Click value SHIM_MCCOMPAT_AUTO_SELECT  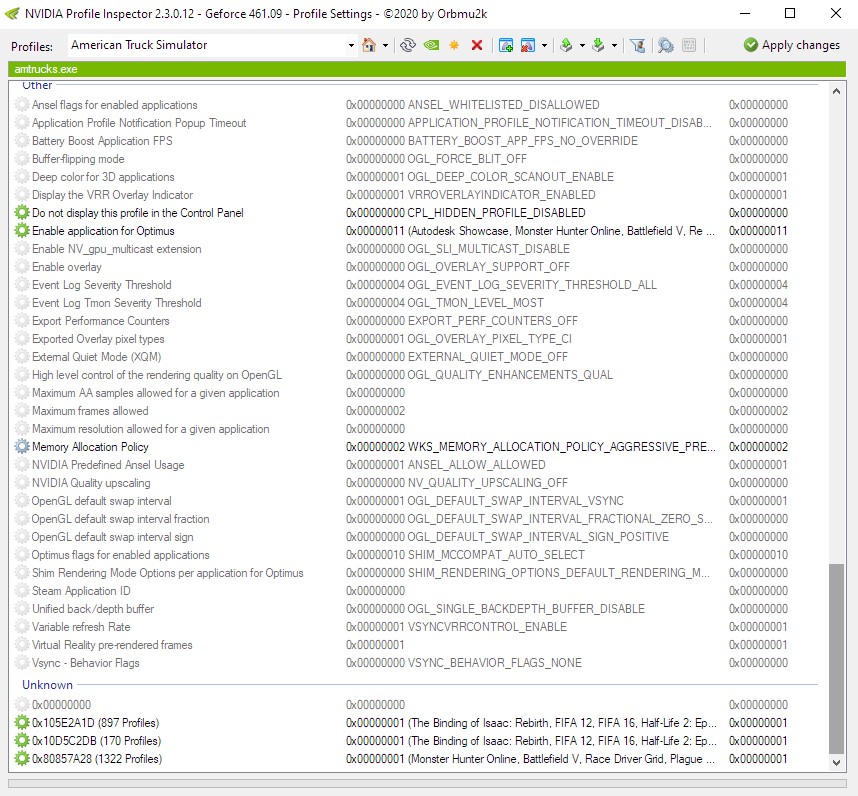point(496,555)
